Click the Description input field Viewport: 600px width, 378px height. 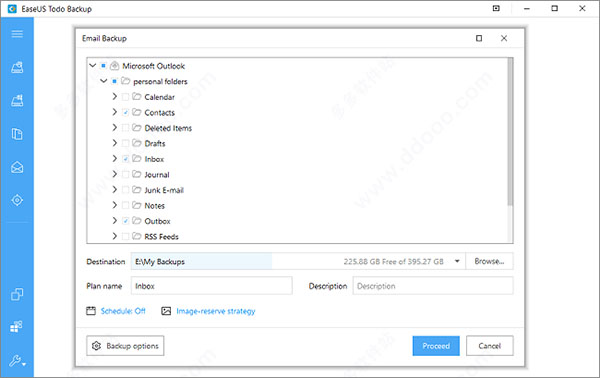433,286
